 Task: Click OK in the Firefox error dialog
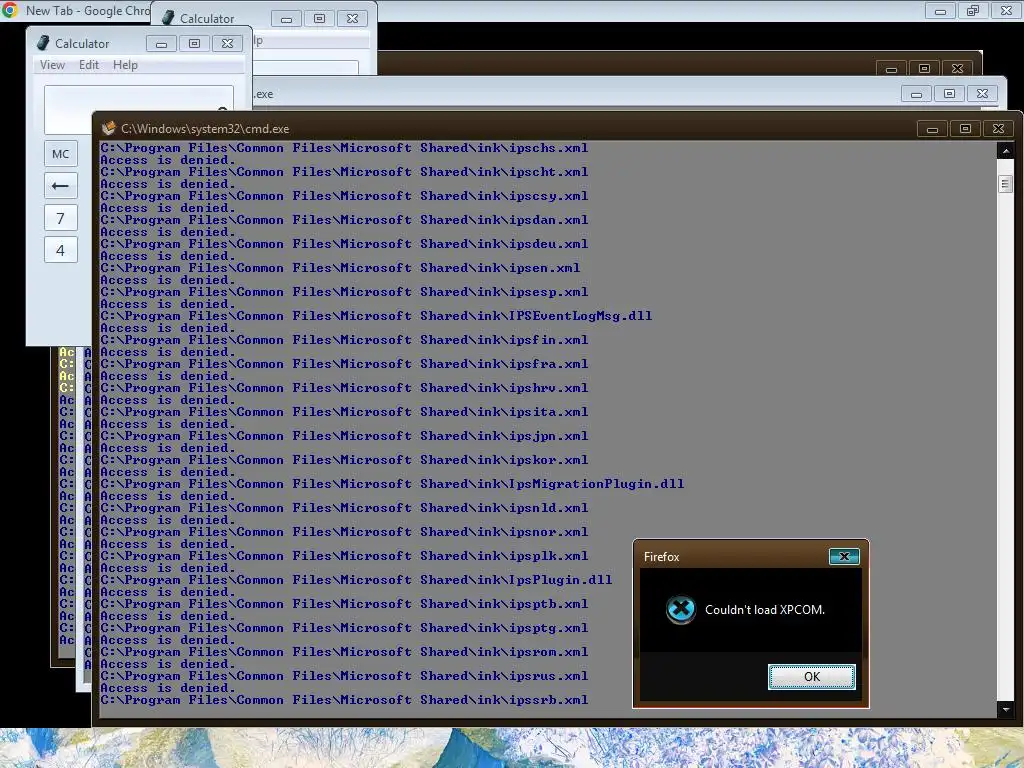pyautogui.click(x=812, y=677)
